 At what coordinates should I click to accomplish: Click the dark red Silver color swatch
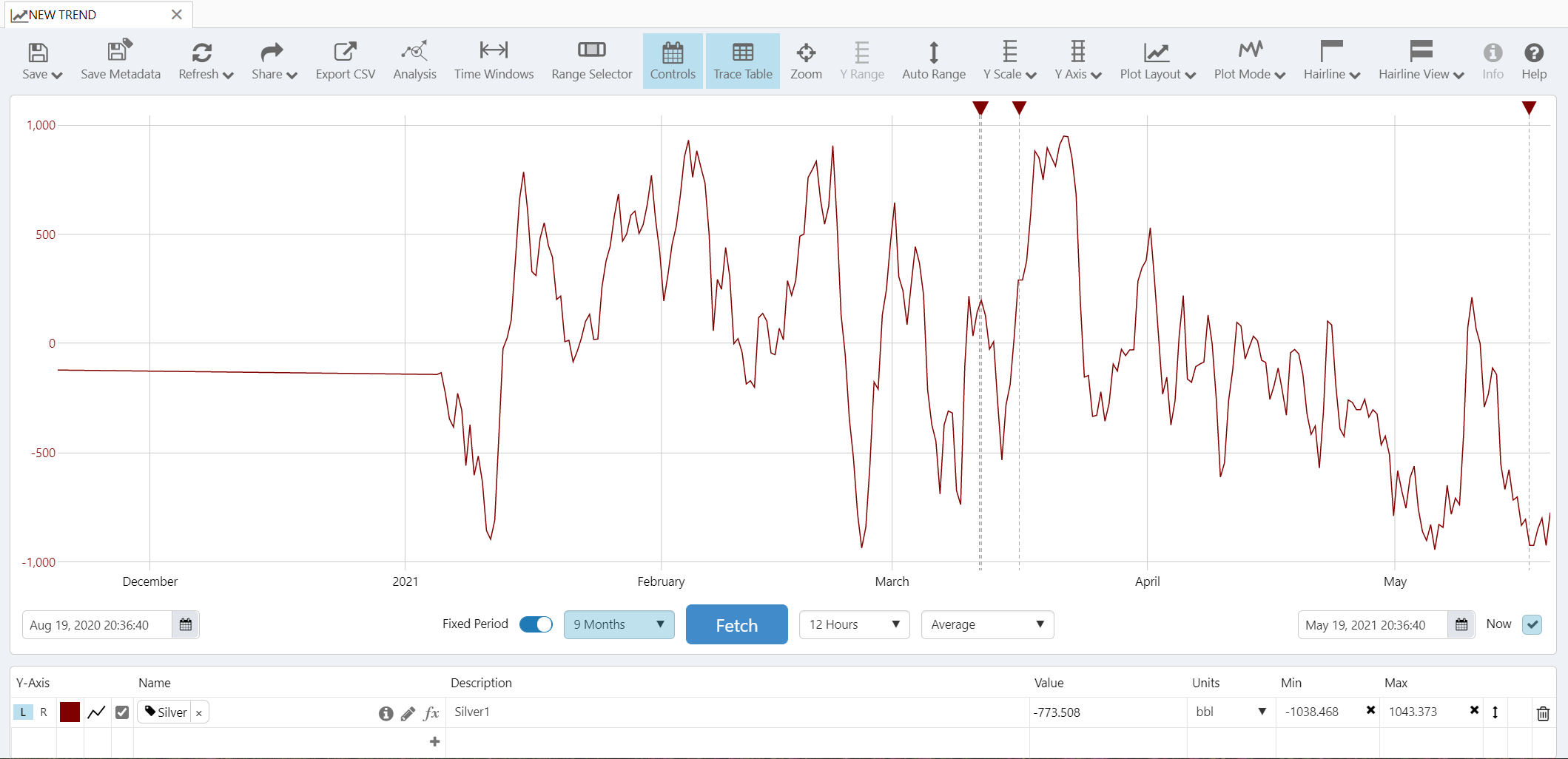click(70, 712)
